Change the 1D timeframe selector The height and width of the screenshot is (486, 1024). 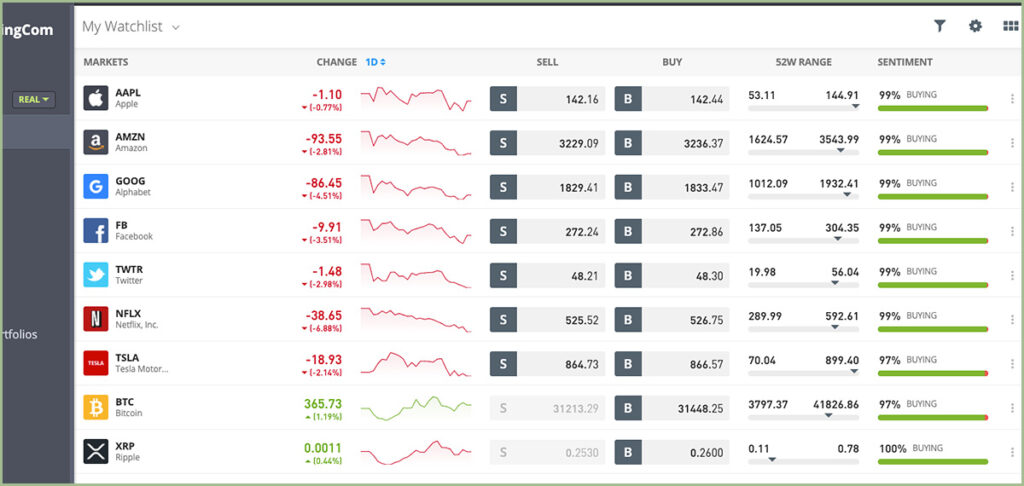coord(376,62)
